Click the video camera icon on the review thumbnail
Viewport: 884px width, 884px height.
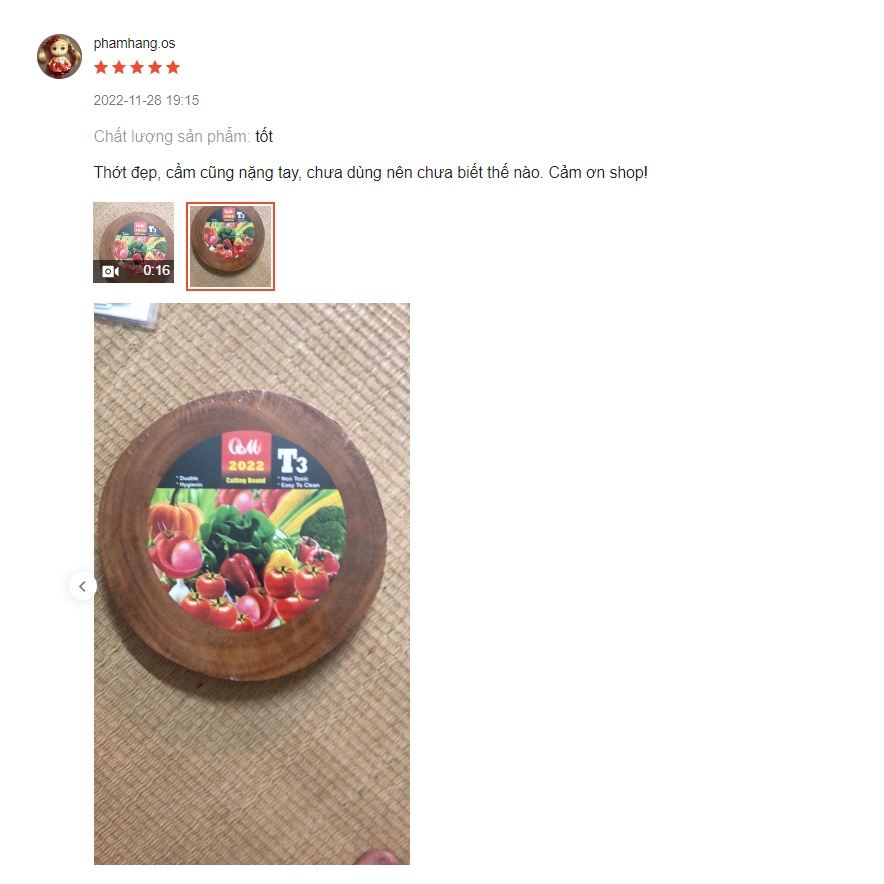[110, 271]
